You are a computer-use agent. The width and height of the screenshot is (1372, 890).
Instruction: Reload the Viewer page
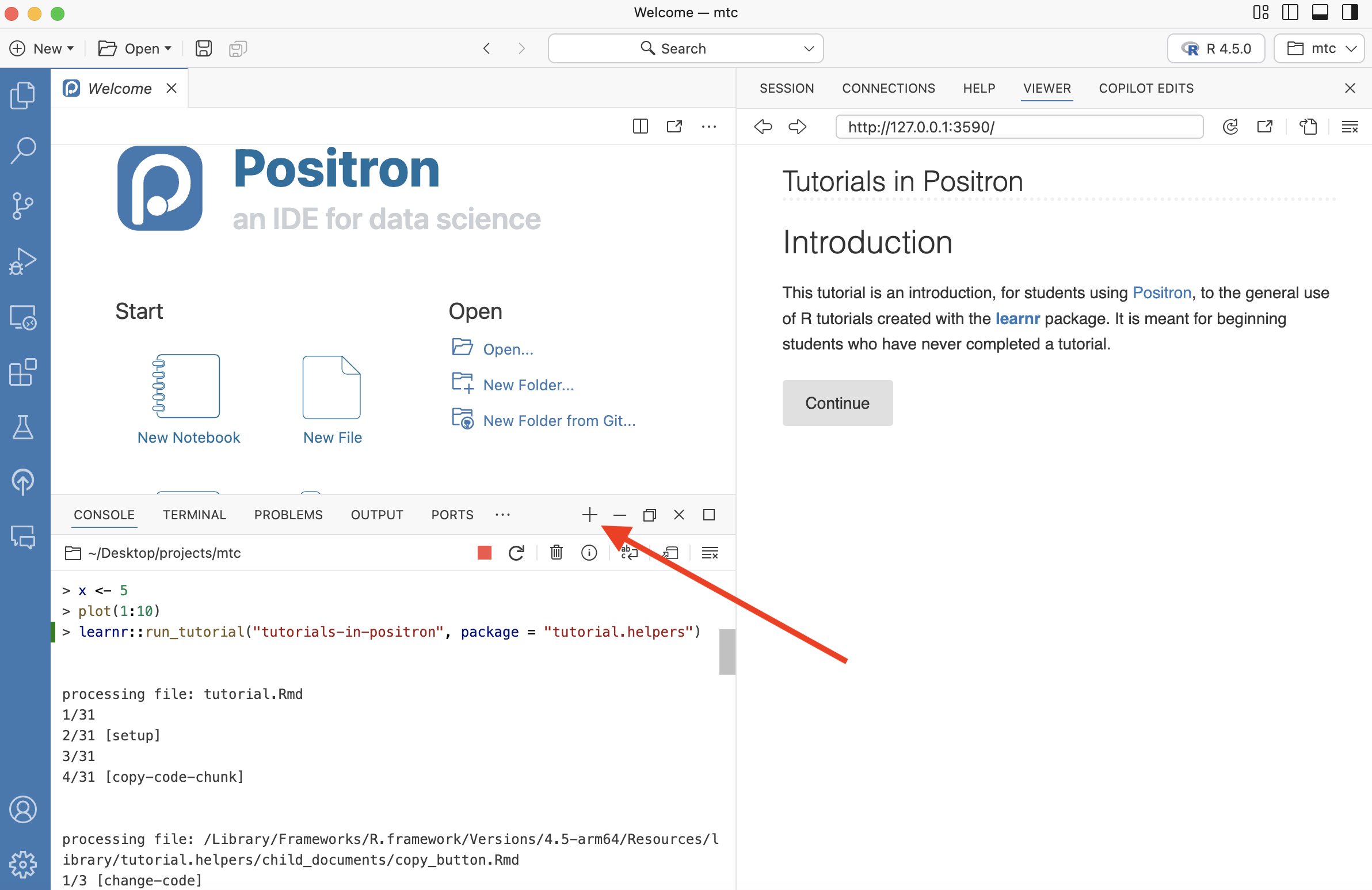coord(1230,126)
